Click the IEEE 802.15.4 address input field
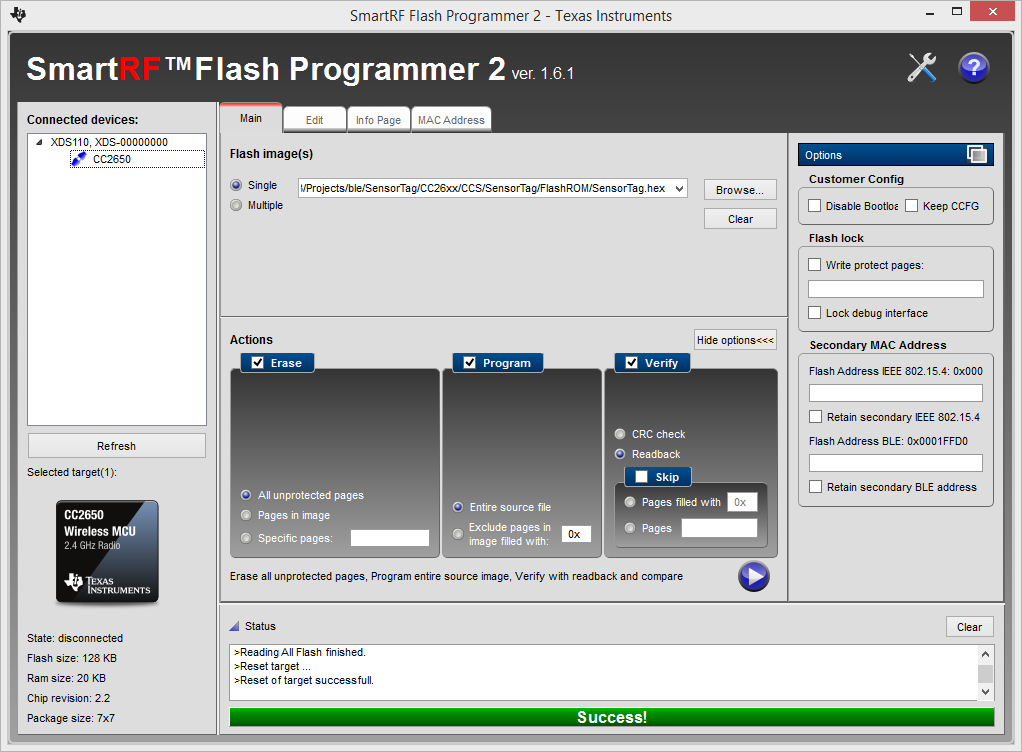The height and width of the screenshot is (752, 1022). pos(896,393)
